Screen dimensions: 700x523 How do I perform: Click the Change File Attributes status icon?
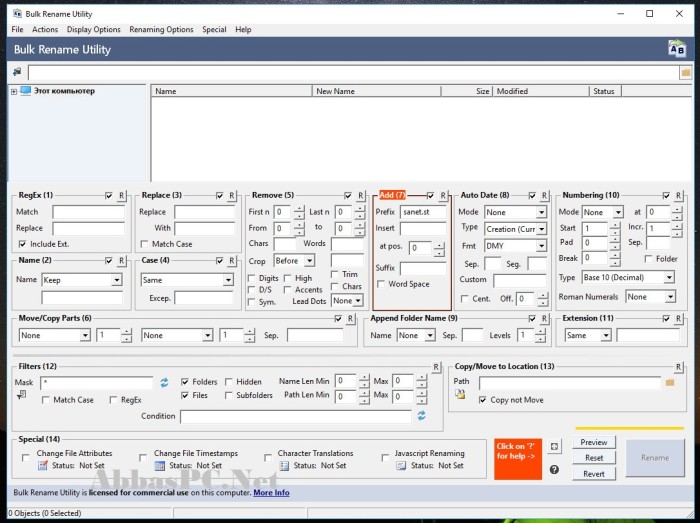(42, 466)
